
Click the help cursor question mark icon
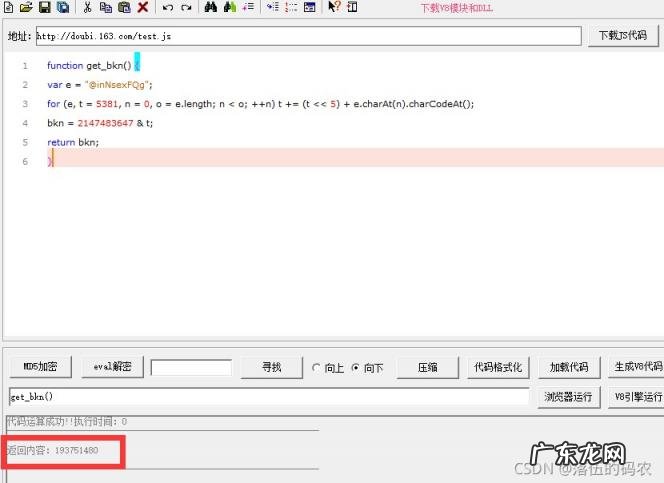(334, 7)
